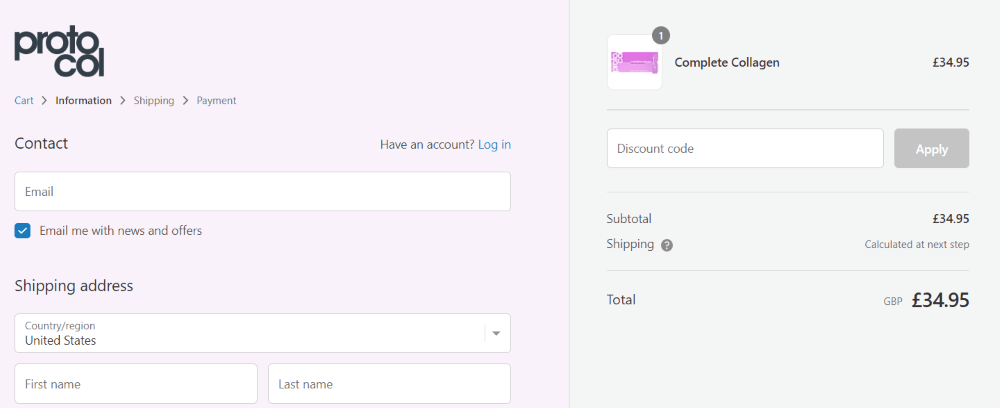
Task: Select the Shipping breadcrumb step
Action: (154, 101)
